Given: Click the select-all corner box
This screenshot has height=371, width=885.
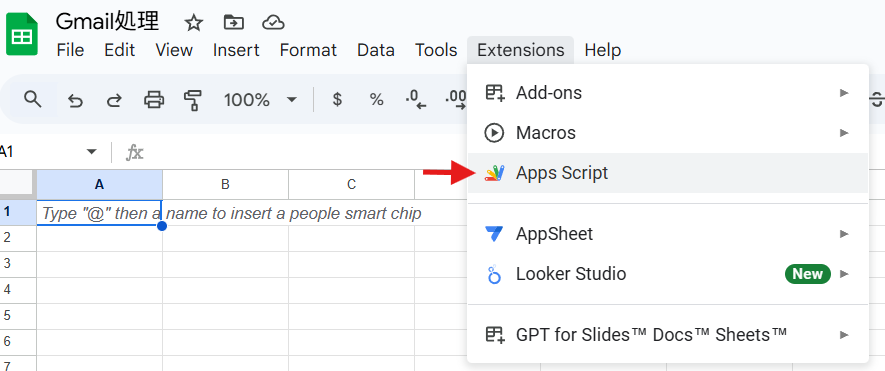Looking at the screenshot, I should click(17, 184).
